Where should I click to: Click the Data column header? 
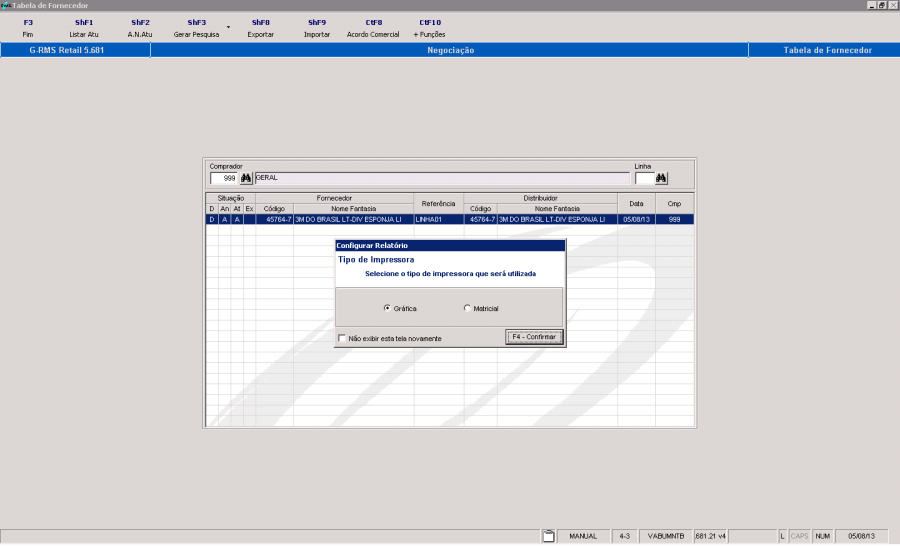point(636,204)
